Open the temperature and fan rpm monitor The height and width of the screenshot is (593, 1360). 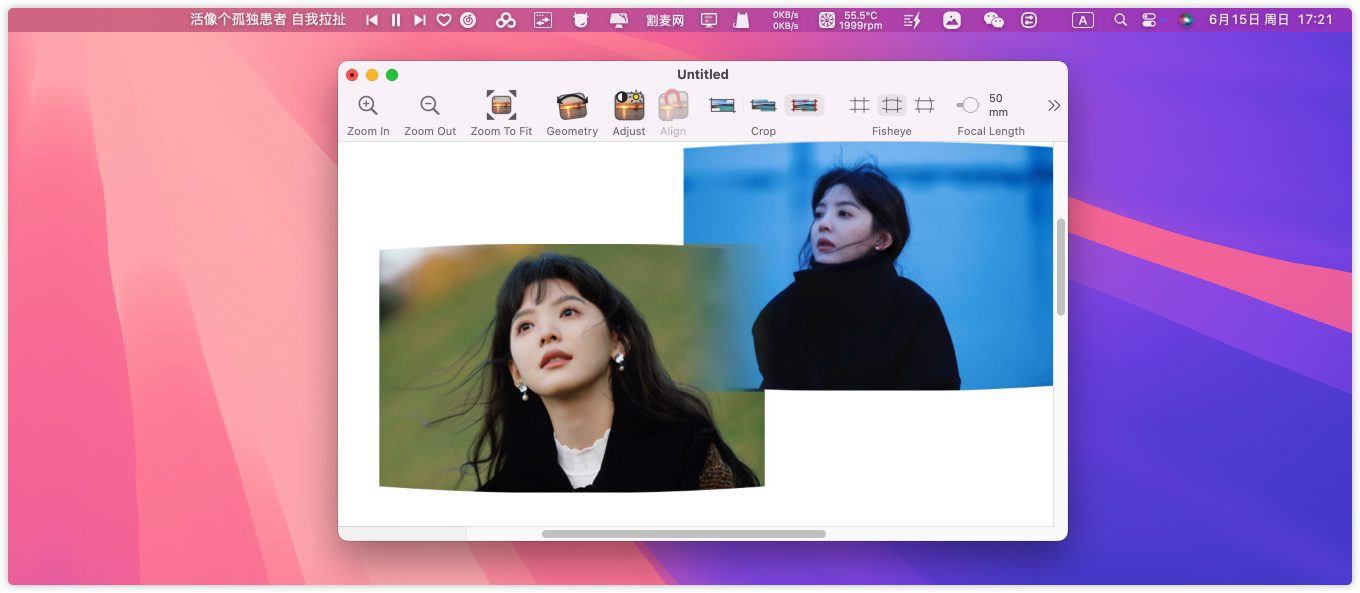point(850,20)
